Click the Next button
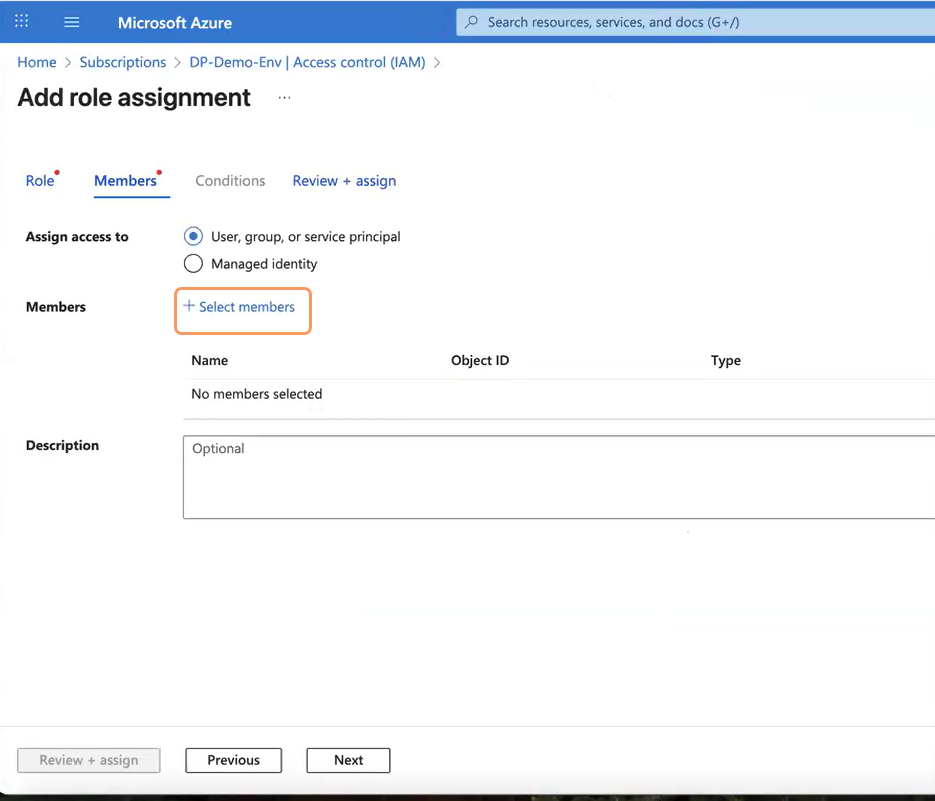 click(x=348, y=760)
